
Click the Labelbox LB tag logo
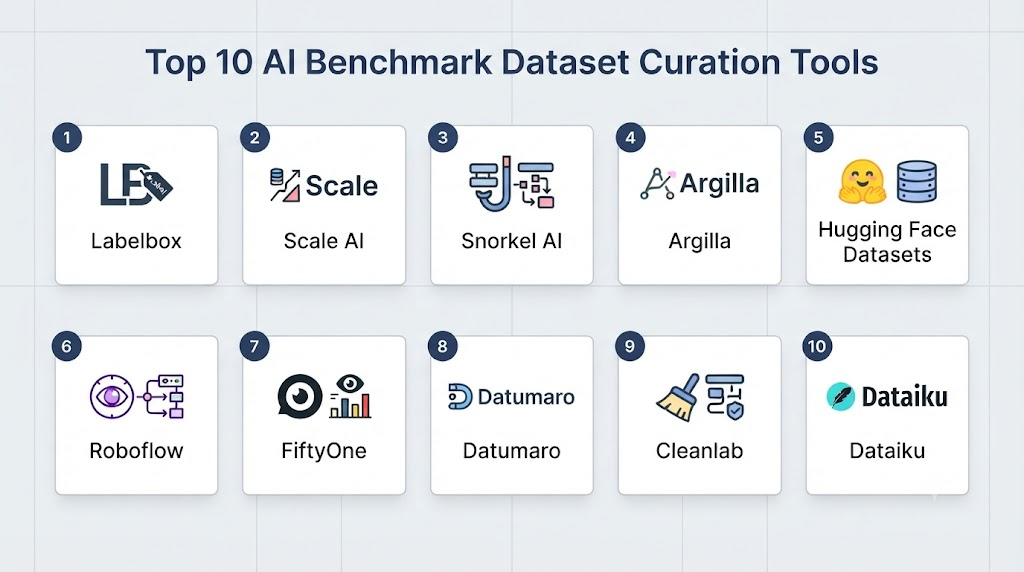136,185
